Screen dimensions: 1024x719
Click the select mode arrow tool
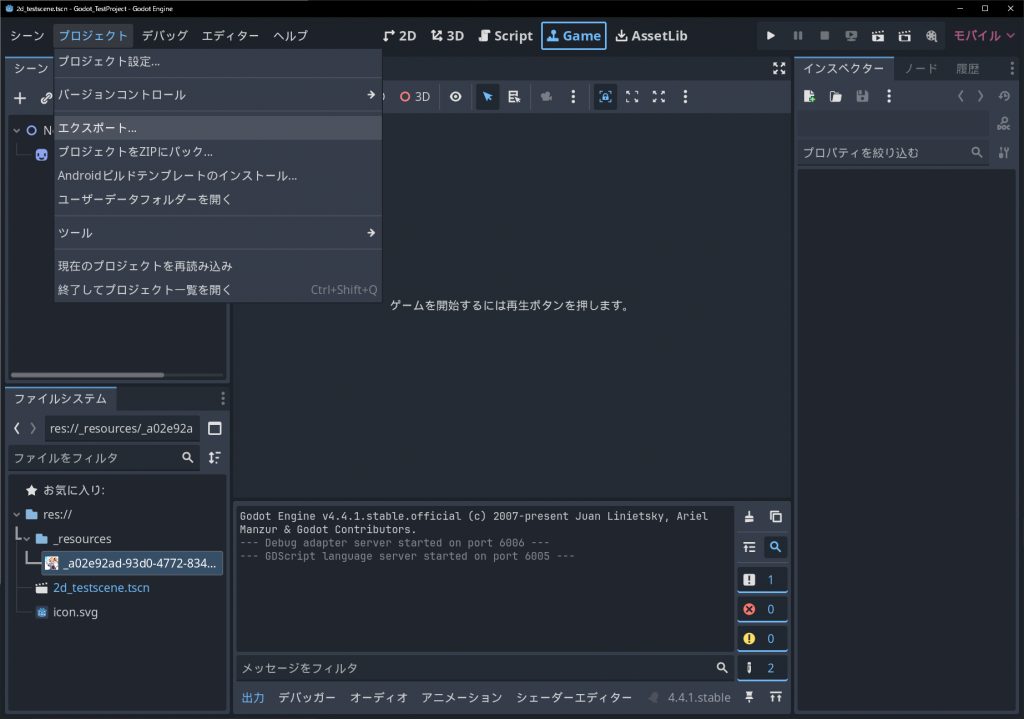tap(487, 97)
